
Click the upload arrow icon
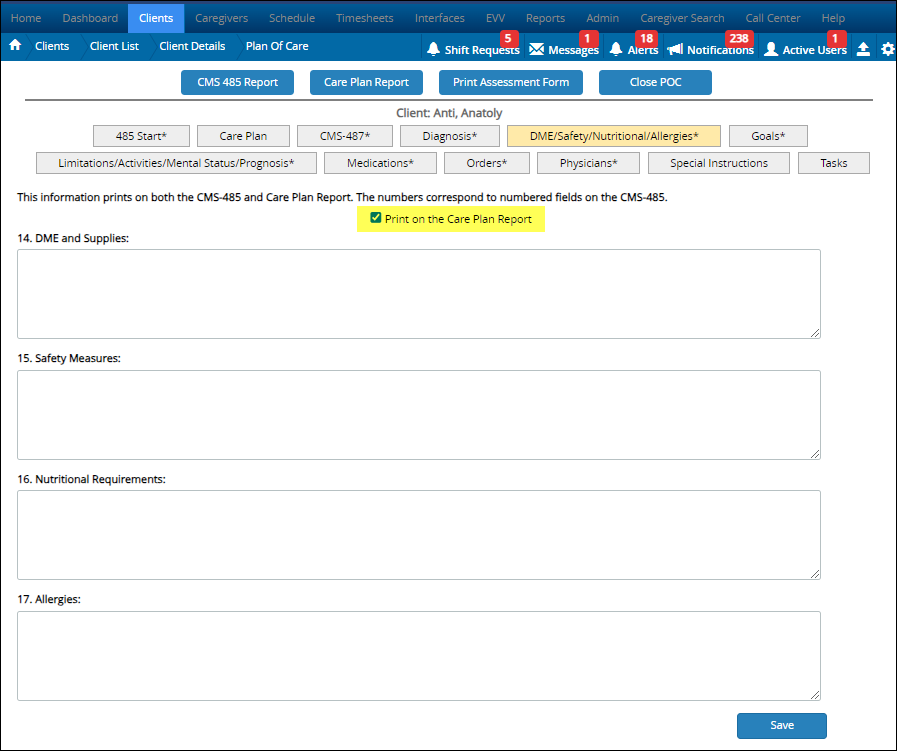point(863,49)
